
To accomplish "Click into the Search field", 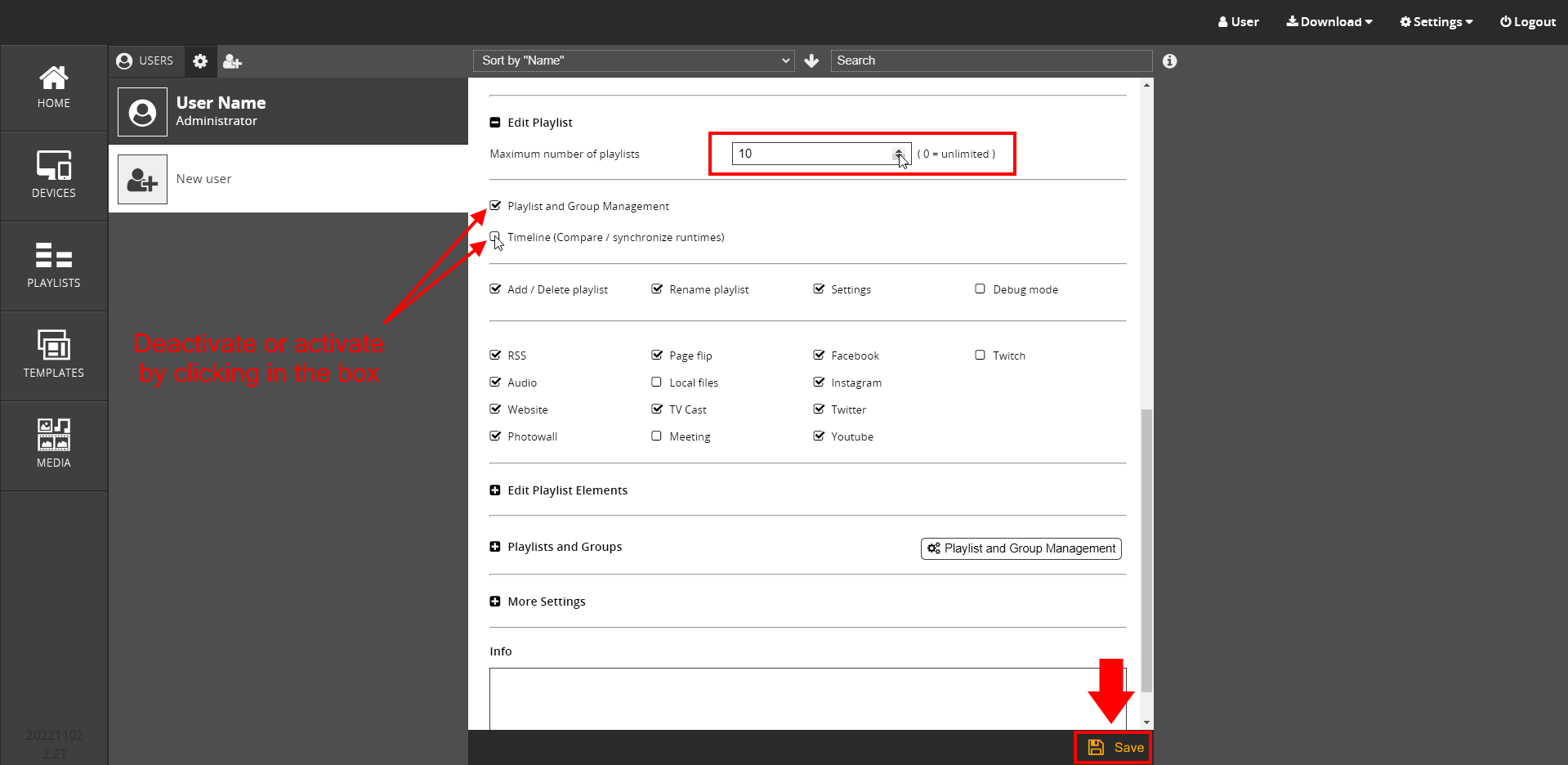I will point(991,60).
